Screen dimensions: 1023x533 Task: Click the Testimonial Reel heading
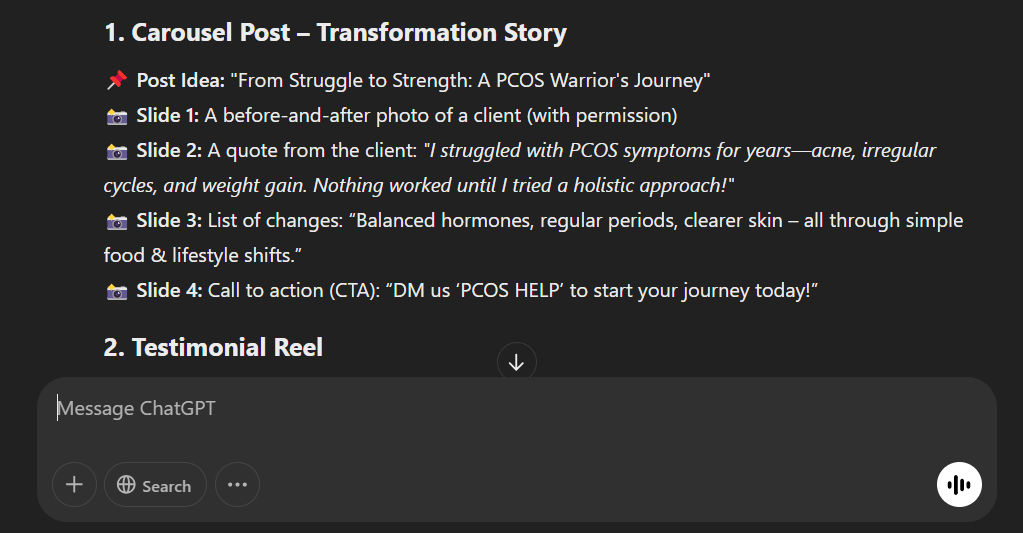(x=213, y=347)
